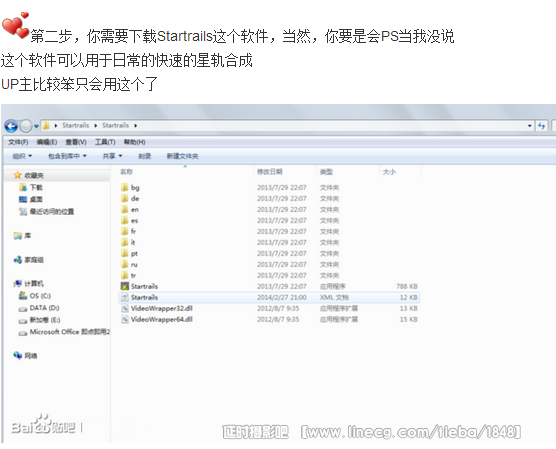Click the 2014/2/27 21:00 date cell

[x=282, y=297]
